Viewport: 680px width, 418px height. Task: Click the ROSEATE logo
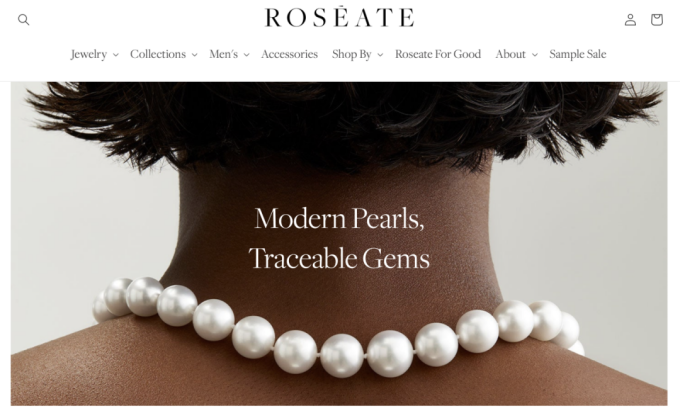[340, 17]
